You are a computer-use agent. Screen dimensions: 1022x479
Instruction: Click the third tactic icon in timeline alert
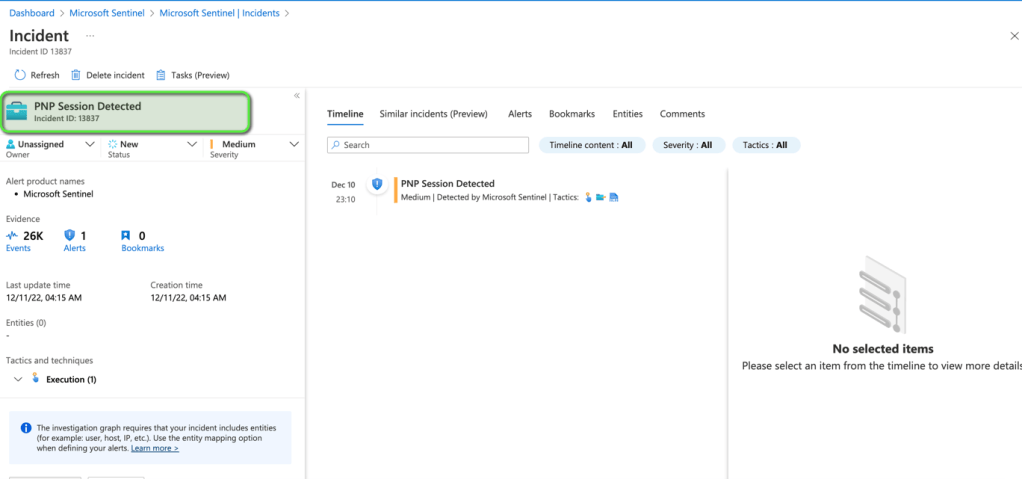pyautogui.click(x=613, y=197)
